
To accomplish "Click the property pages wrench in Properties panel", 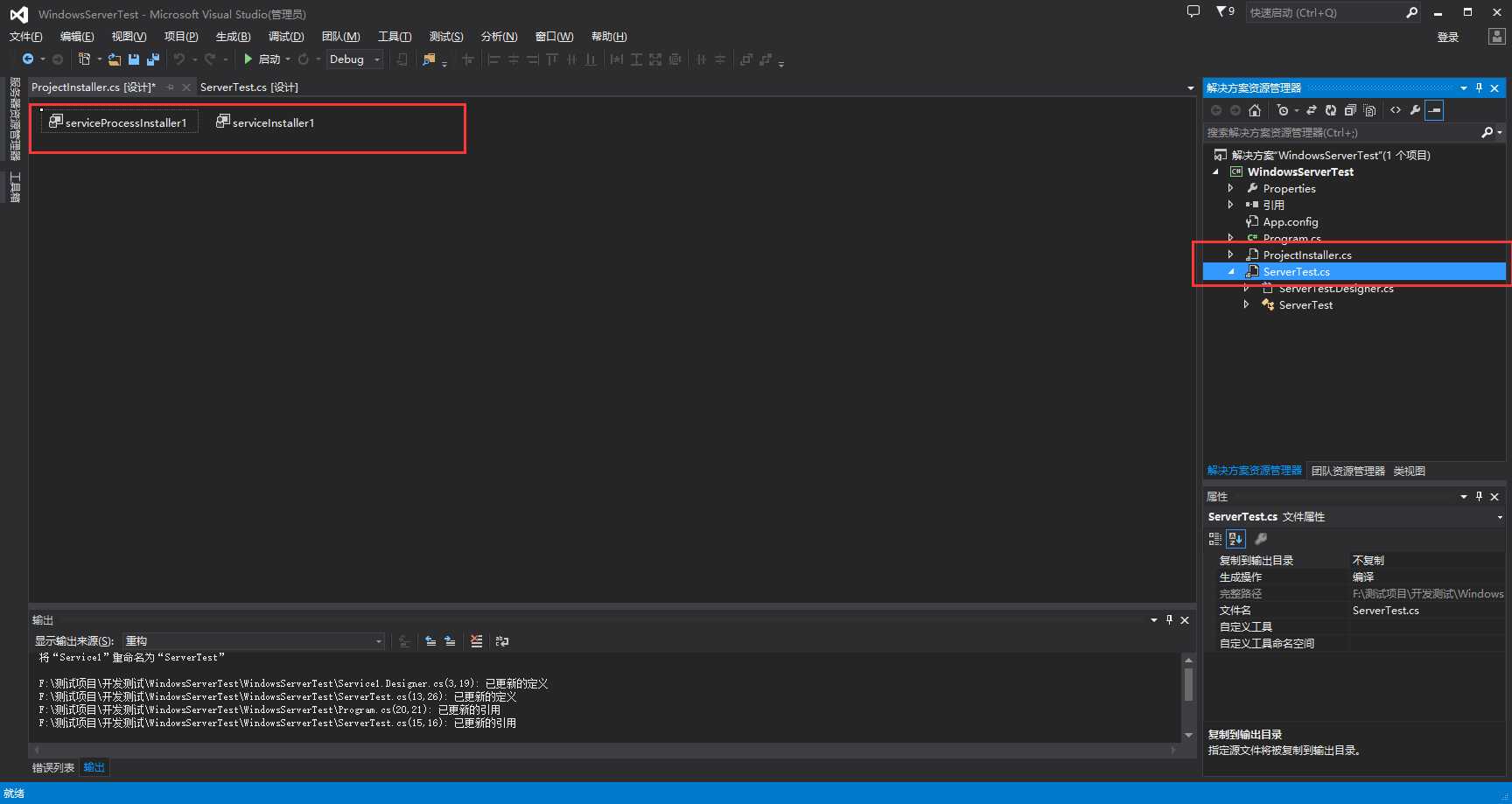I will 1261,539.
